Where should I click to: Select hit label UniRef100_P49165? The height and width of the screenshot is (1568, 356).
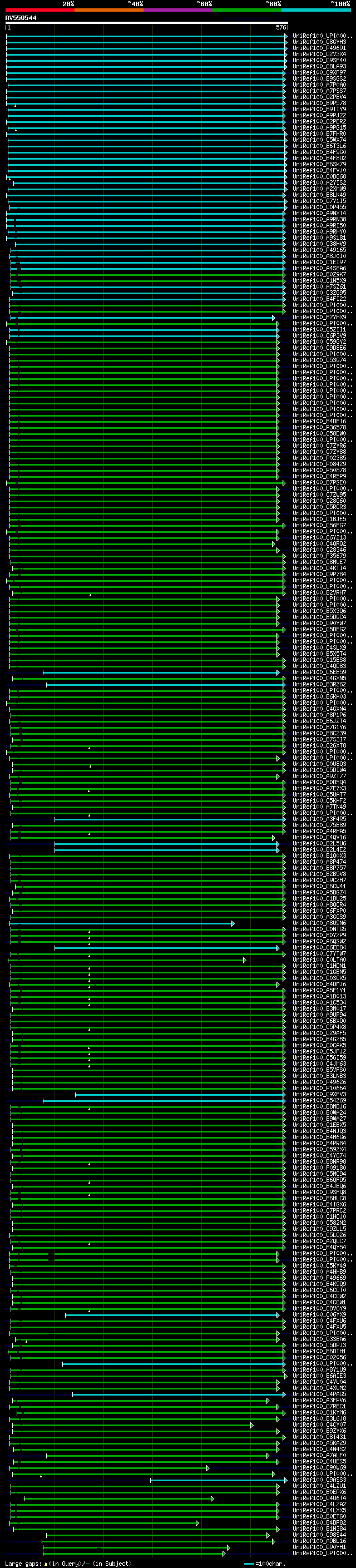319,250
